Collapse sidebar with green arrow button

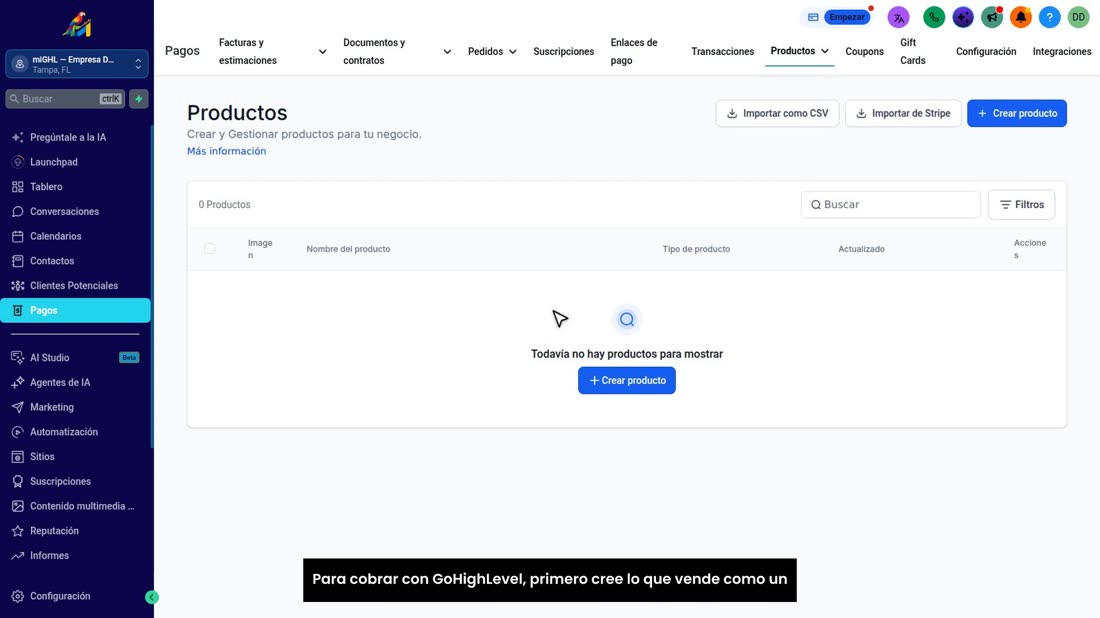152,597
